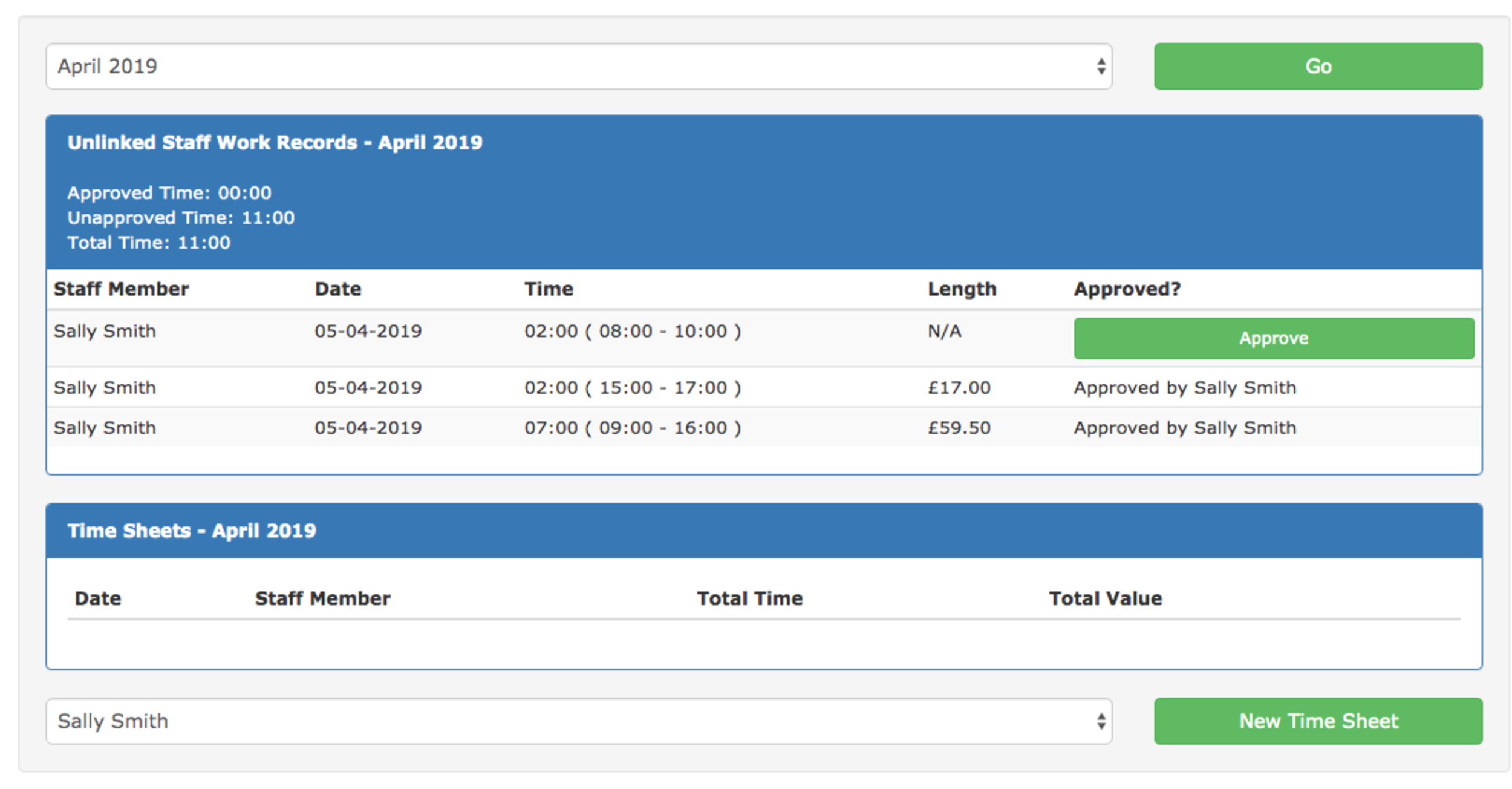This screenshot has height=789, width=1512.
Task: Click the Total Time column header
Action: coord(749,598)
